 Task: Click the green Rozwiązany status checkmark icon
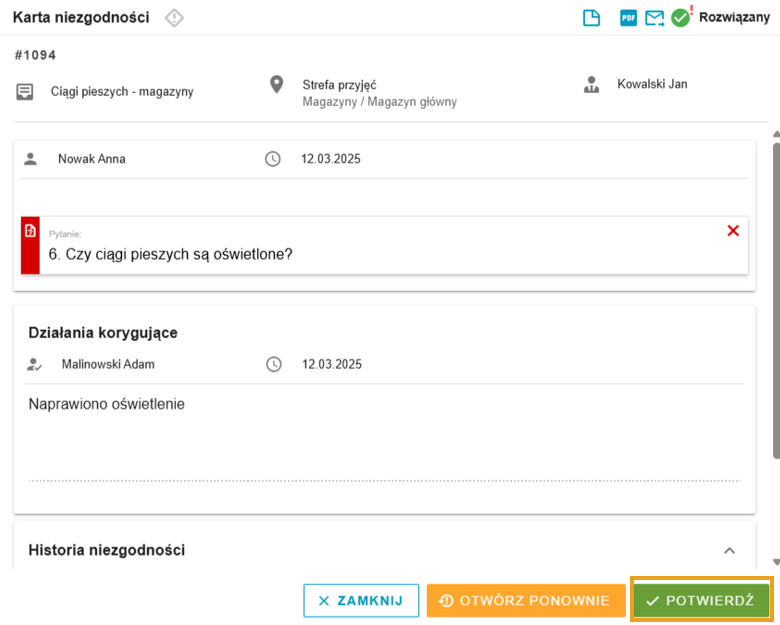click(x=681, y=18)
